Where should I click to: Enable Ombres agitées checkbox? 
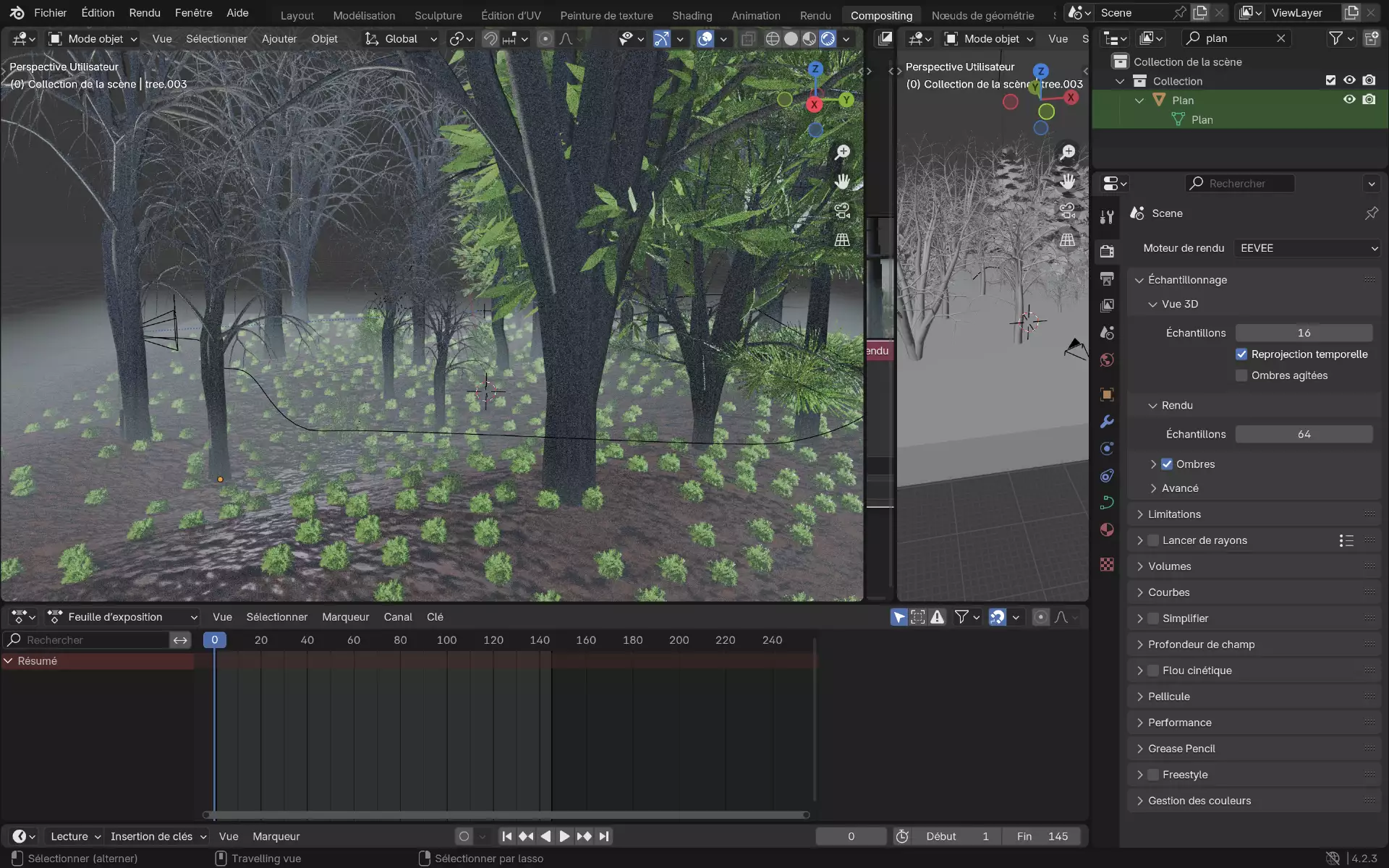1241,375
